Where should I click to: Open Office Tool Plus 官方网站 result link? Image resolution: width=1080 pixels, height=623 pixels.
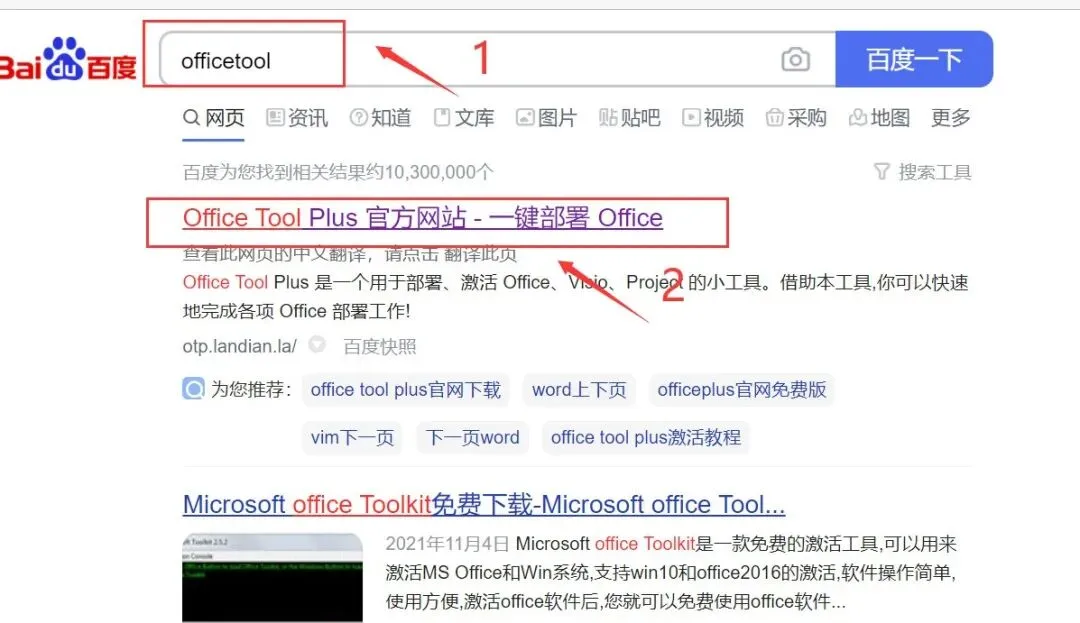pos(422,218)
